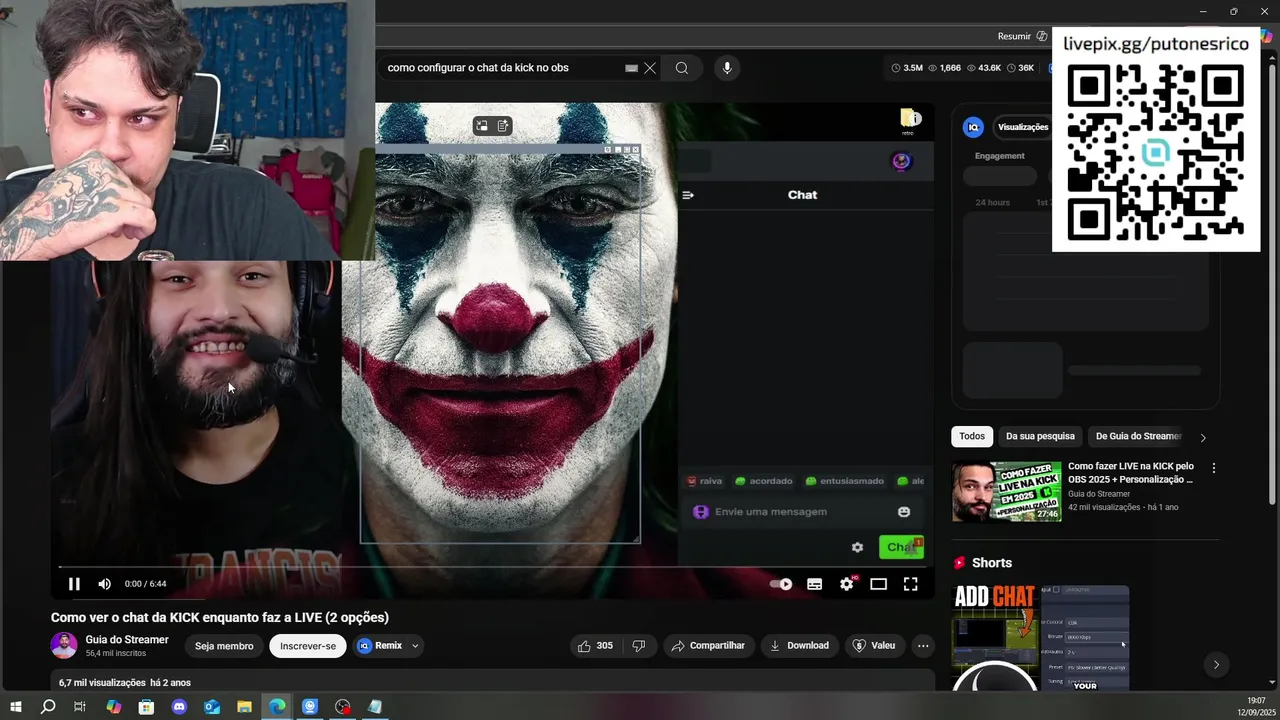The height and width of the screenshot is (720, 1280).
Task: Select the Todos filter chip
Action: (x=972, y=436)
